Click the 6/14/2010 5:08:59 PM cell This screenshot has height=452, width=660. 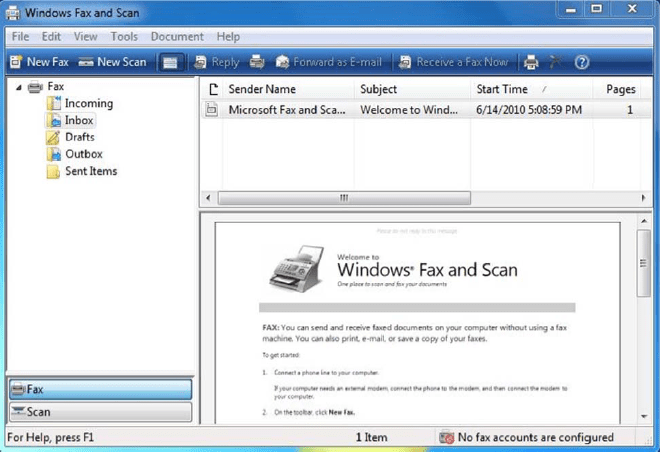tap(529, 110)
